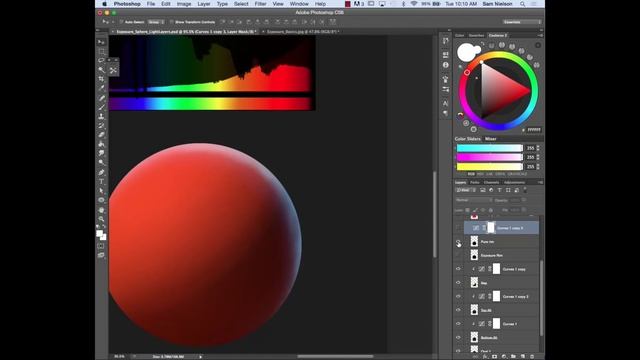640x360 pixels.
Task: Switch to the Swatches tab
Action: 476,36
